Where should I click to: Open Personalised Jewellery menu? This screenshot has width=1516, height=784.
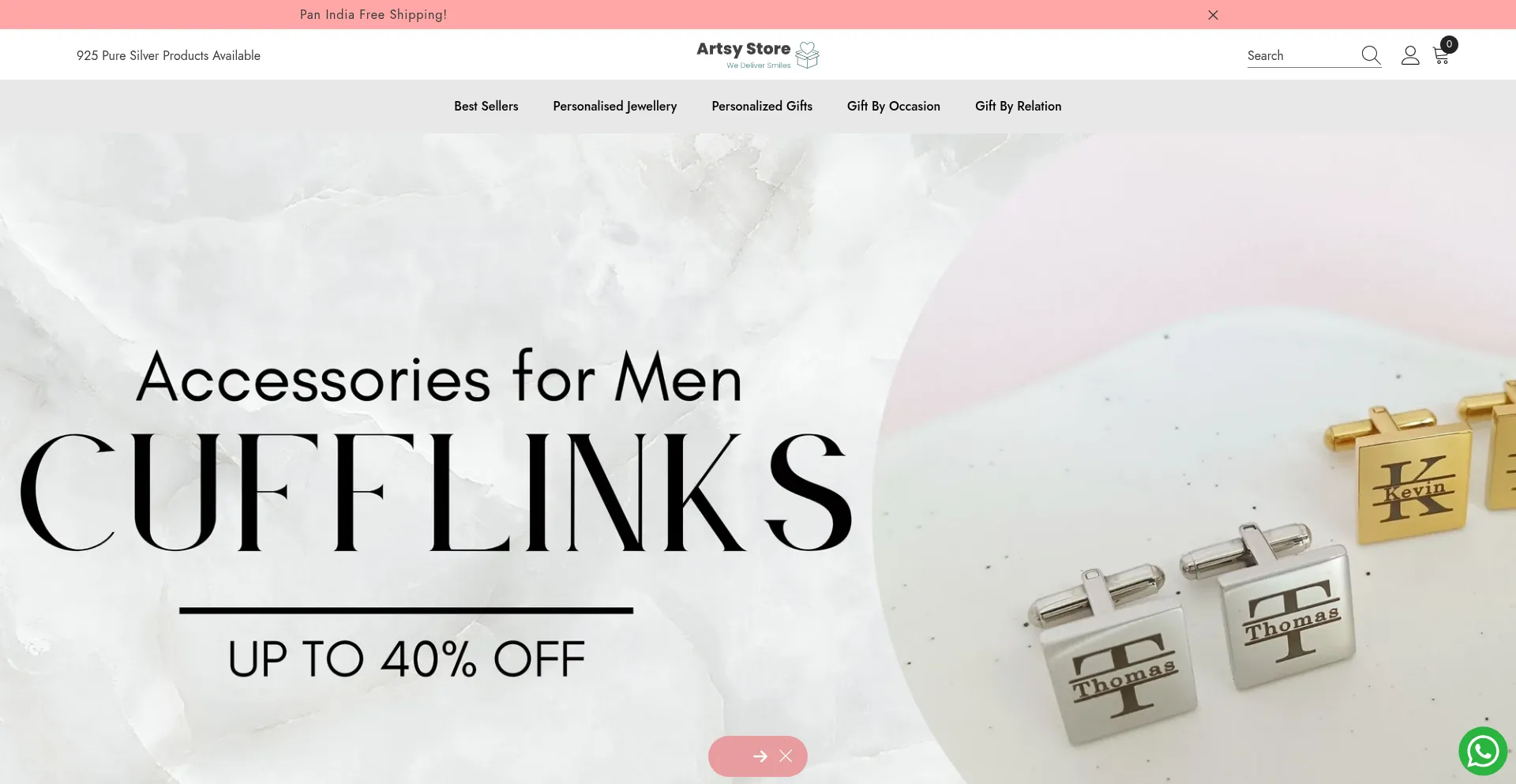[x=615, y=106]
